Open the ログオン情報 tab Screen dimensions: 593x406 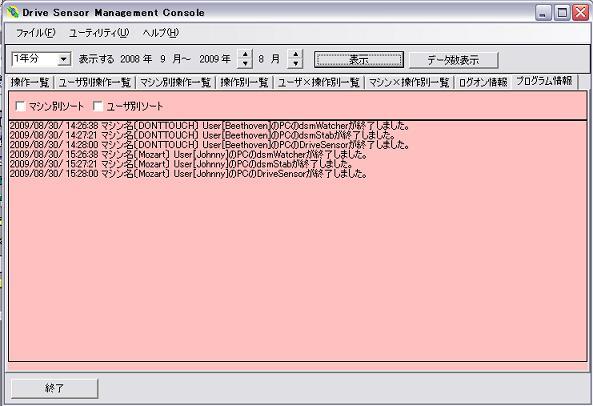point(483,82)
